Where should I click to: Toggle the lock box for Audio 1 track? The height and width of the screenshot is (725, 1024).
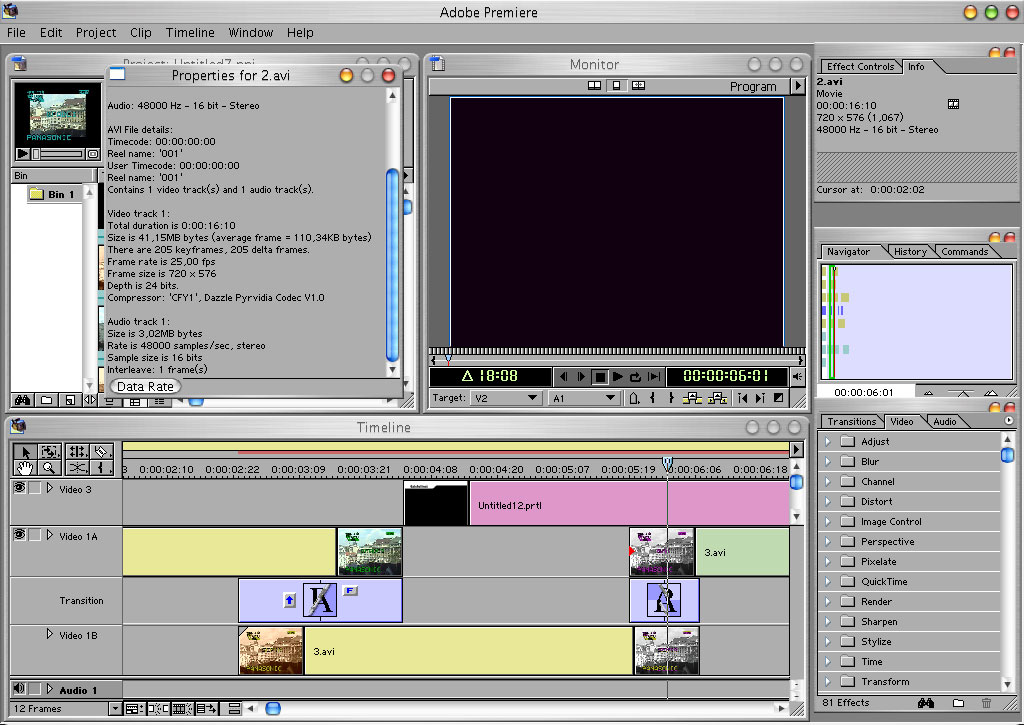point(35,688)
